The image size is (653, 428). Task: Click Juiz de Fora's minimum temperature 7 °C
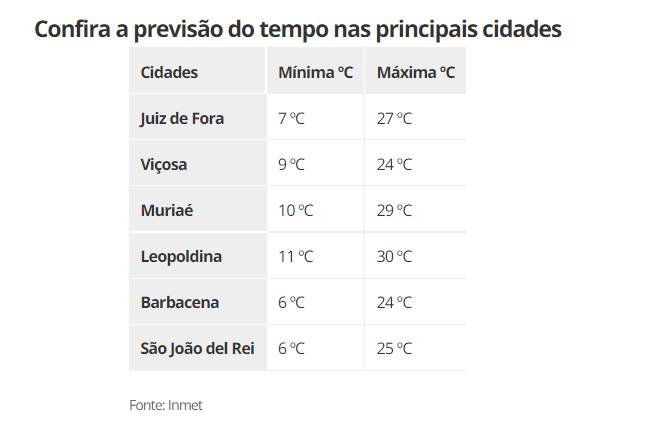click(291, 118)
